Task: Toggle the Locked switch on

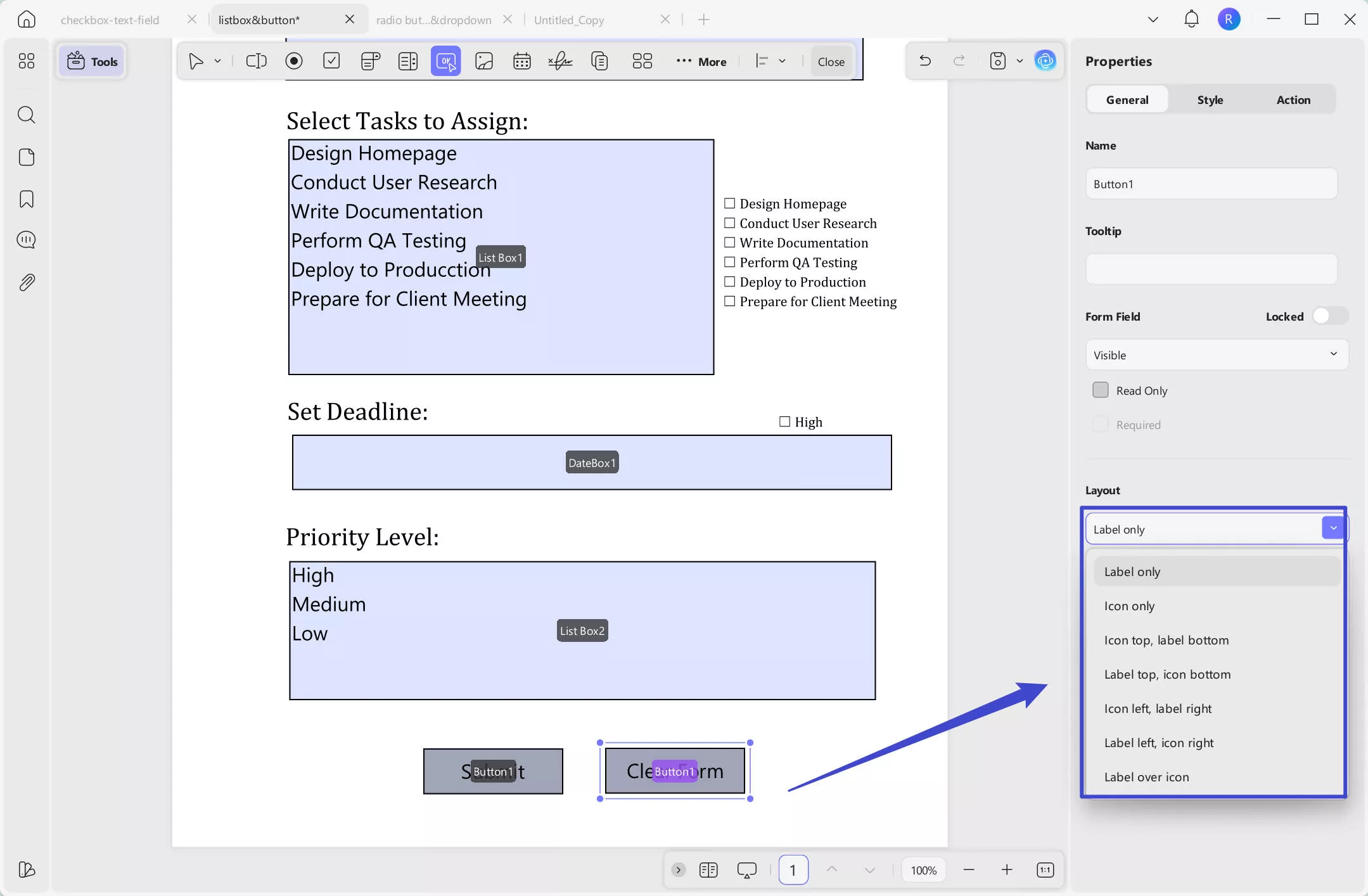Action: [1330, 316]
